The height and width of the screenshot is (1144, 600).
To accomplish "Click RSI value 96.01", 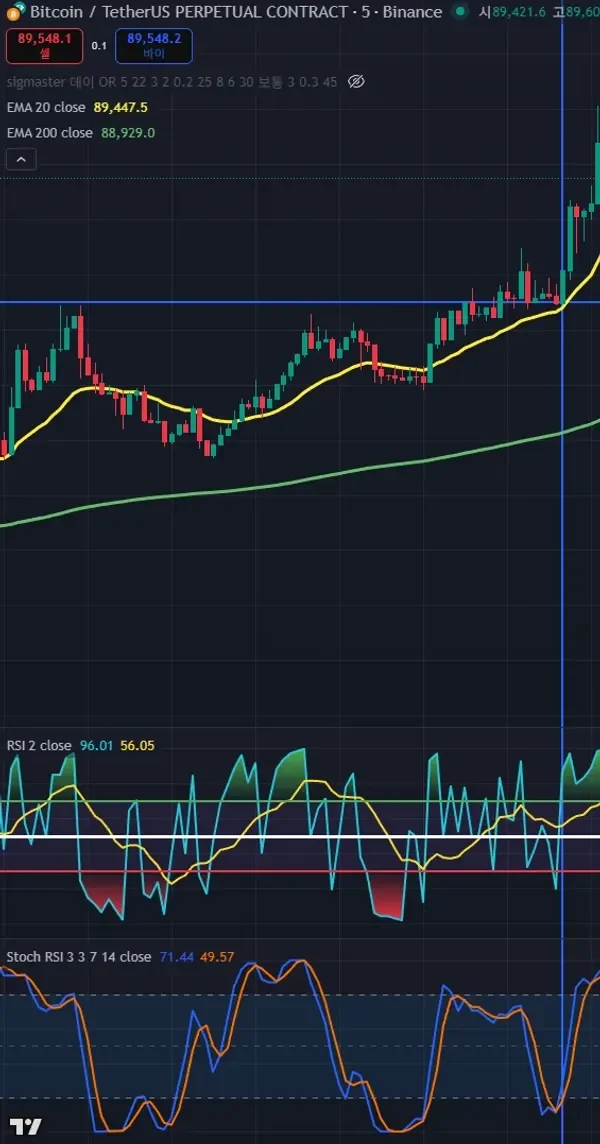I will [96, 746].
